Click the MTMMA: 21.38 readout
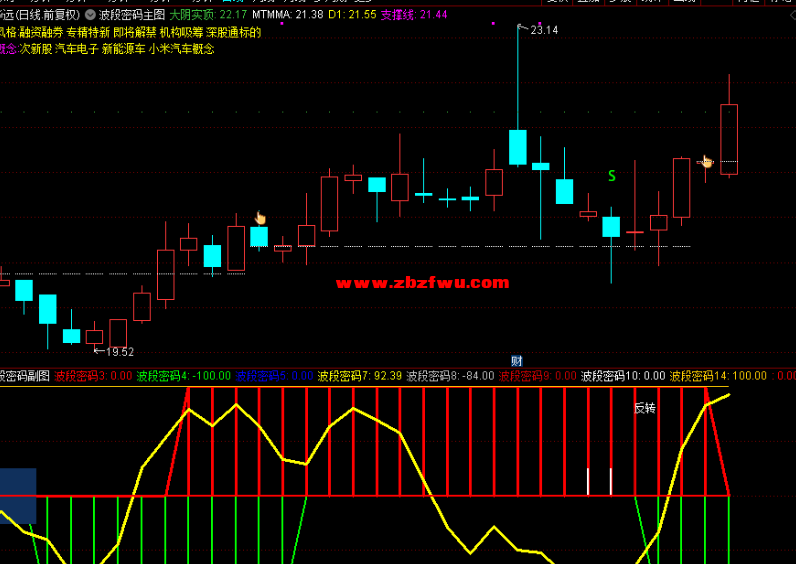The width and height of the screenshot is (796, 564). coord(288,15)
